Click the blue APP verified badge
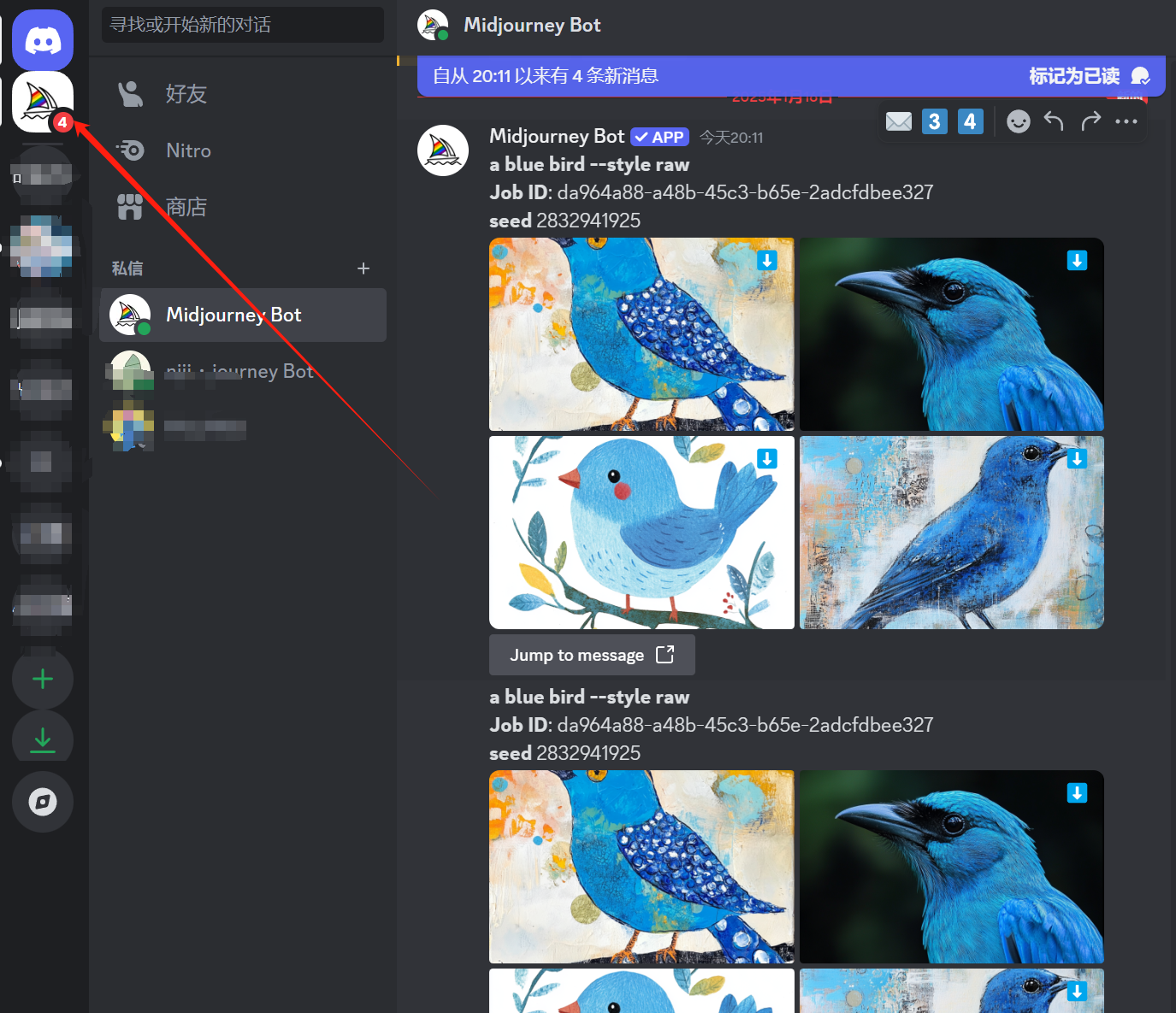The width and height of the screenshot is (1176, 1013). (659, 137)
